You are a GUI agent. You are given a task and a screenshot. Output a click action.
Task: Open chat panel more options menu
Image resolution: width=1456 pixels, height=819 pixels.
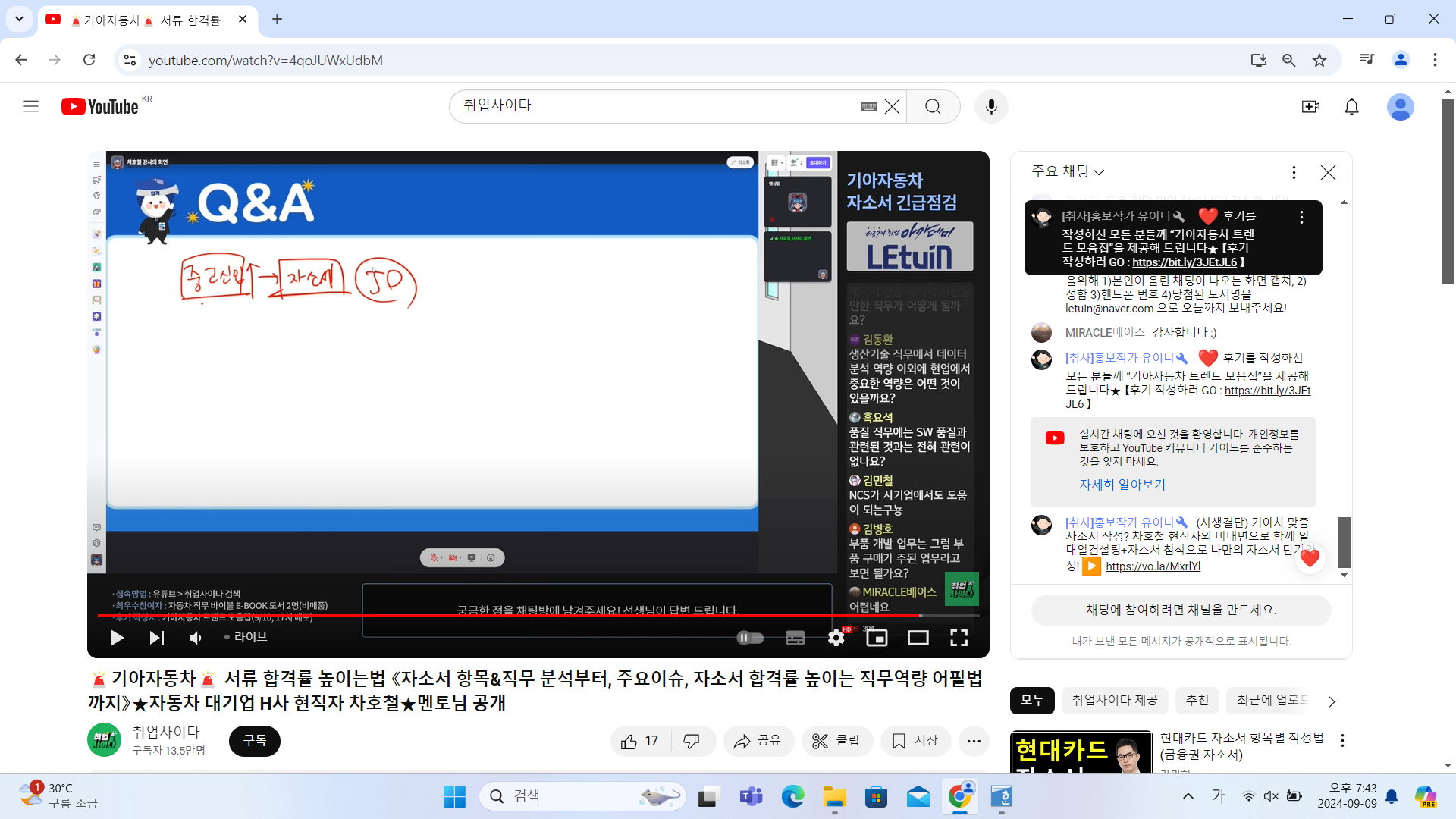[1294, 172]
